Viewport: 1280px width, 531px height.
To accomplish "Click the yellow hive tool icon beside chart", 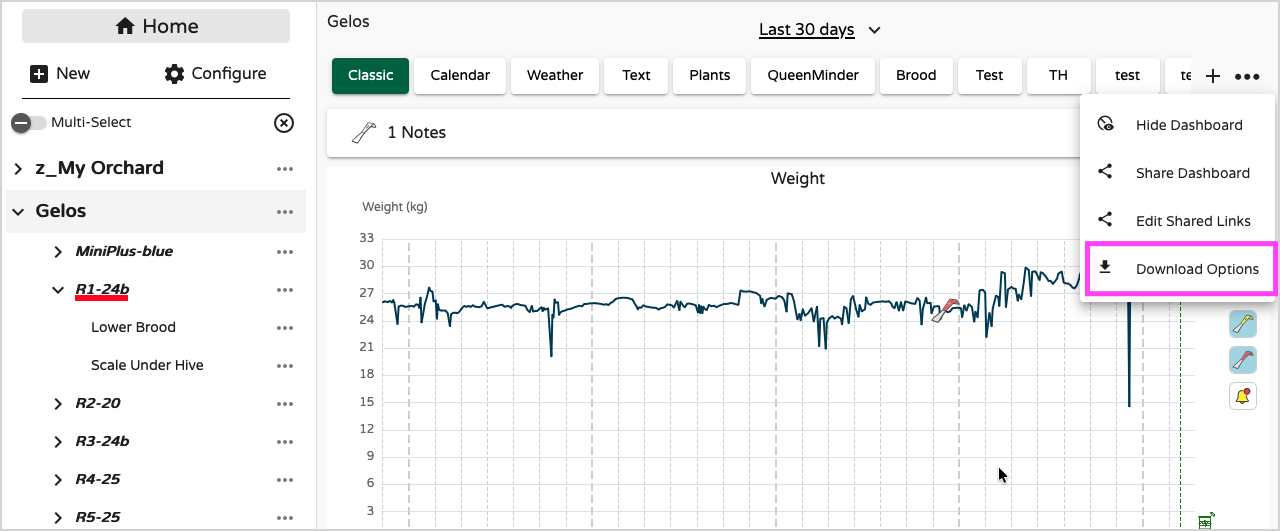I will (1242, 324).
